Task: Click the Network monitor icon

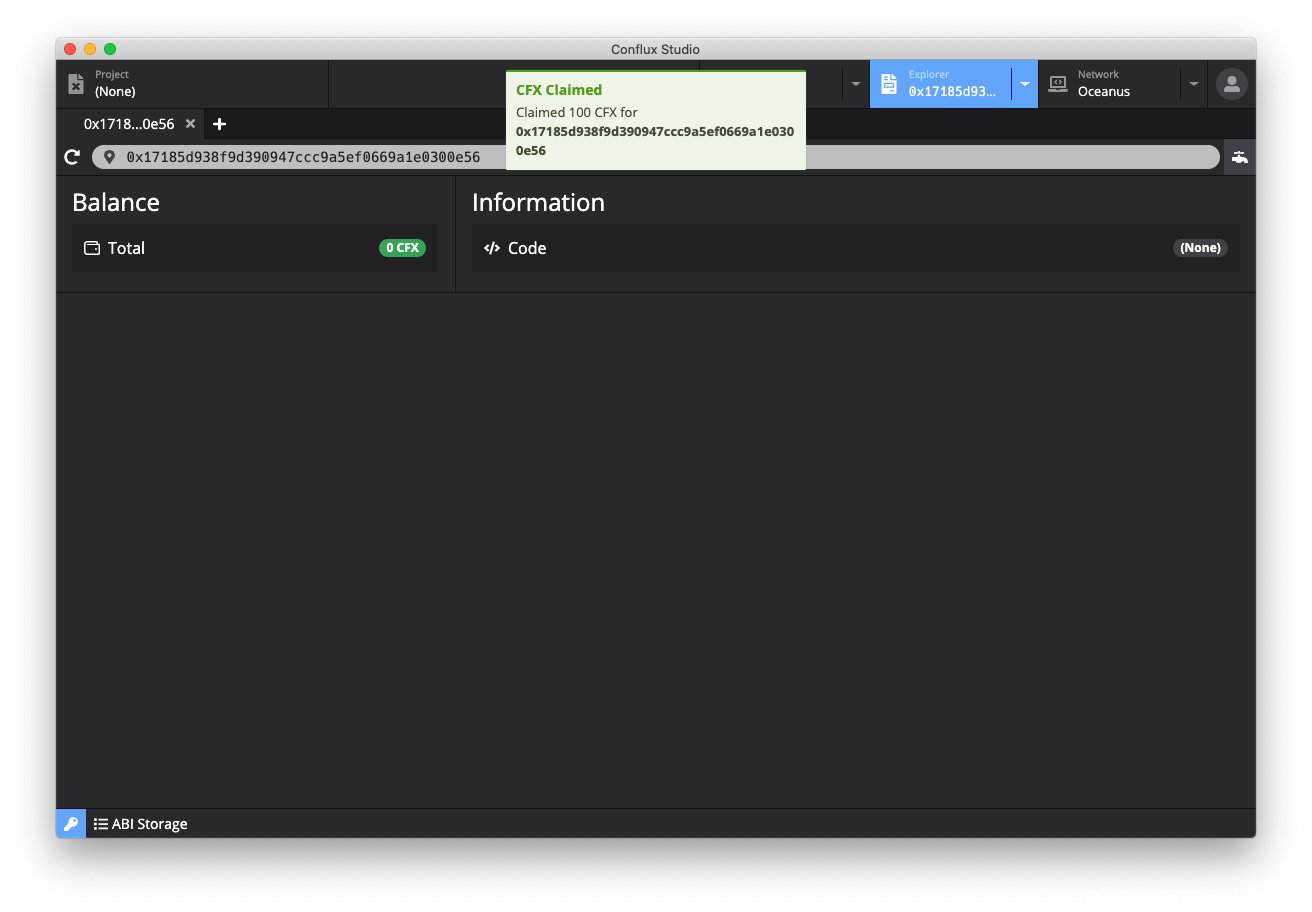Action: (1057, 85)
